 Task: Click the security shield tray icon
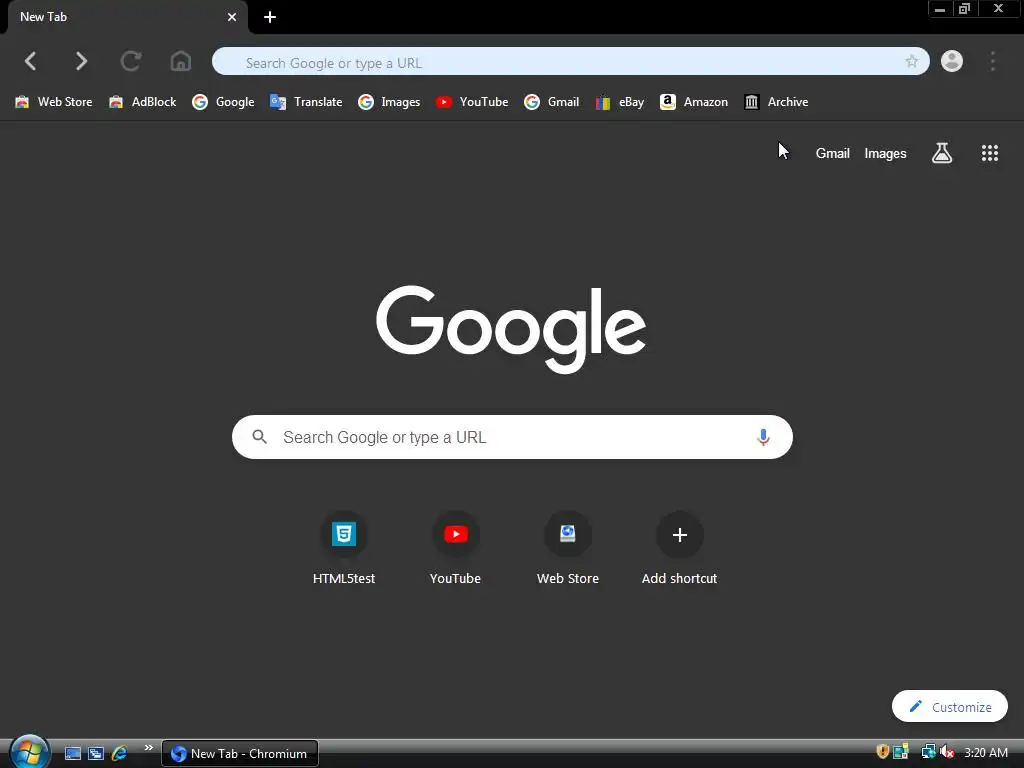[x=882, y=752]
